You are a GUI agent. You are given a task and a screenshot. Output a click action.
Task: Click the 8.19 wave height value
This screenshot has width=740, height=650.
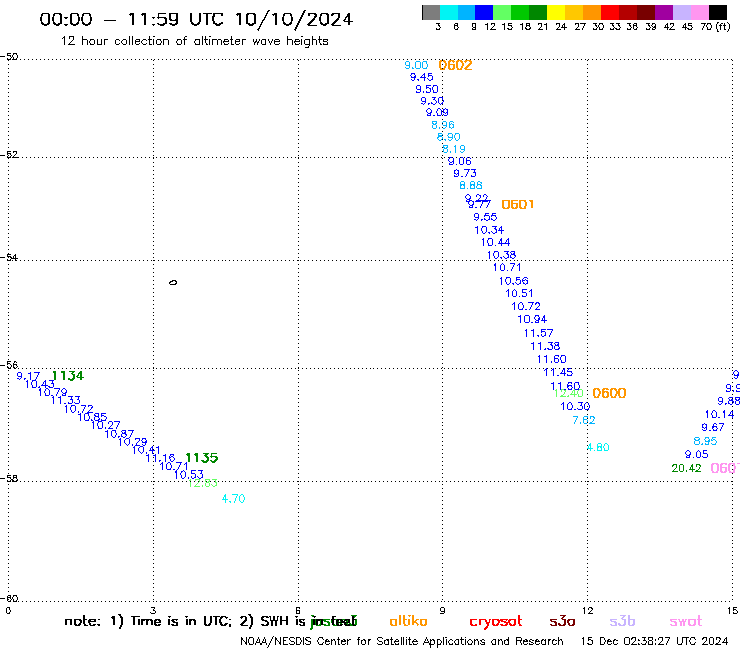tap(454, 149)
